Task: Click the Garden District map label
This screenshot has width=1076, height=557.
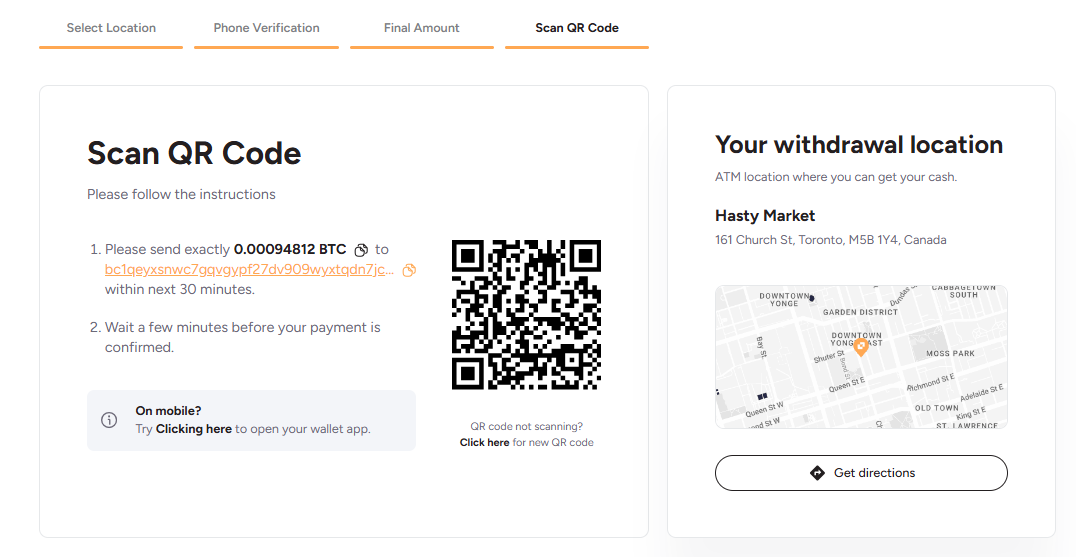Action: point(860,312)
